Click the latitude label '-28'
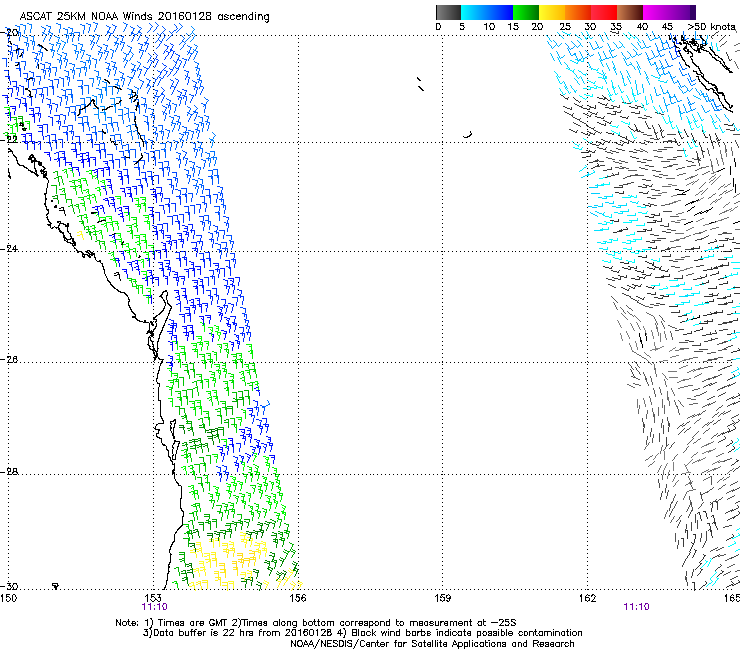The height and width of the screenshot is (650, 740). tap(10, 472)
